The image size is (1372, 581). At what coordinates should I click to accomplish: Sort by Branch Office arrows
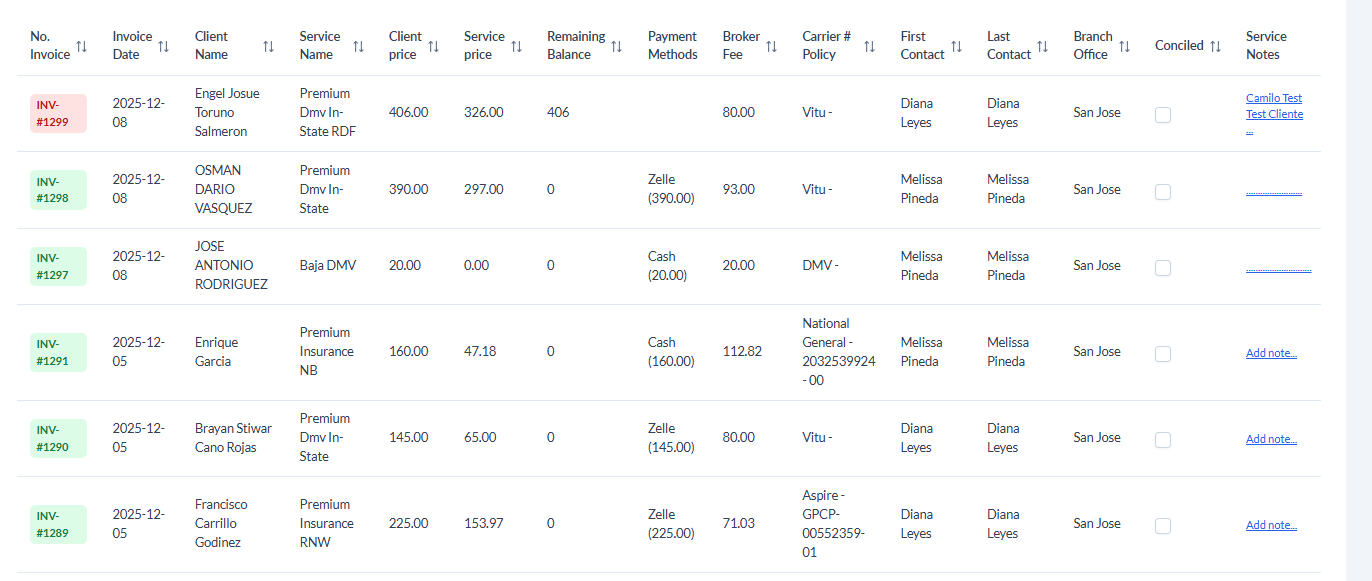[x=1124, y=46]
